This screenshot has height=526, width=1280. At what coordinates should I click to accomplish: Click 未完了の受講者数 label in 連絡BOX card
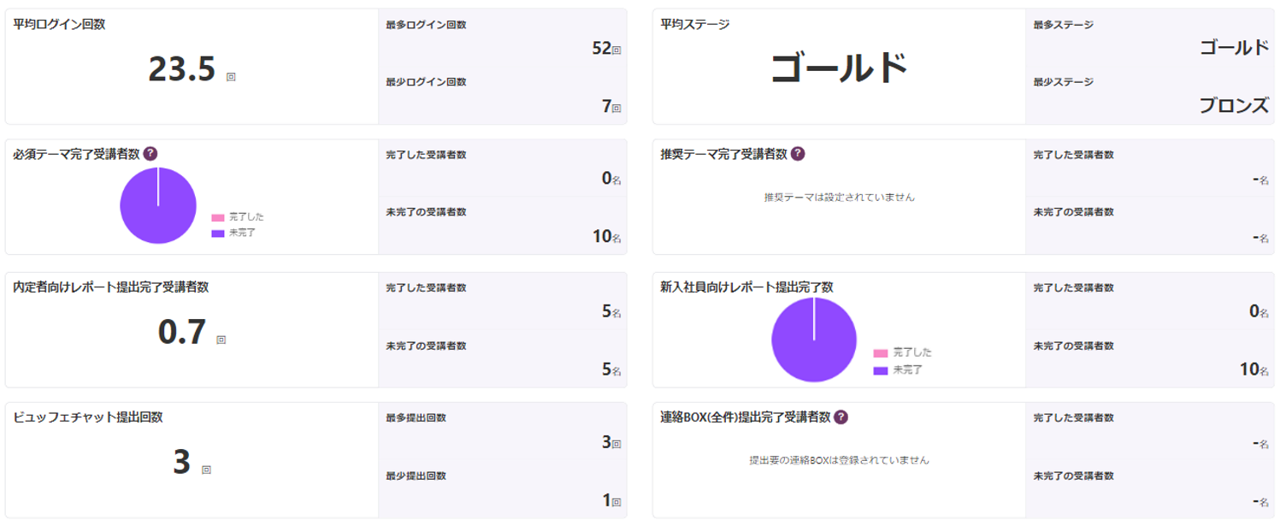coord(1074,476)
